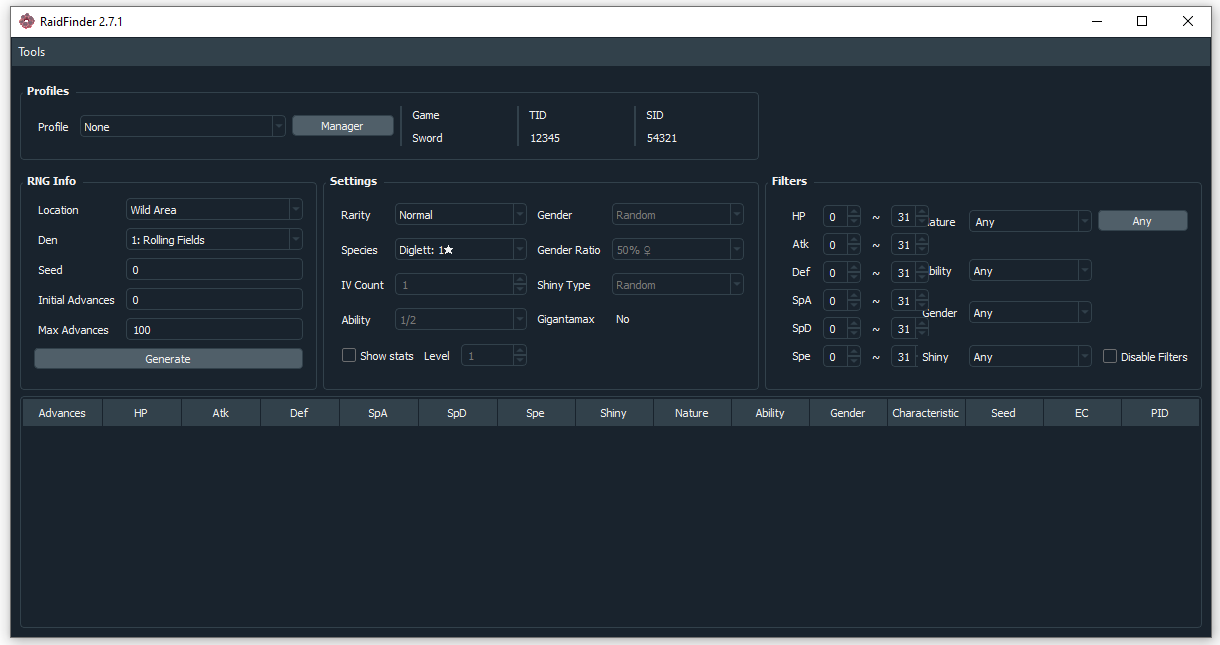
Task: Open the Den dropdown for Rolling Fields
Action: tap(214, 240)
